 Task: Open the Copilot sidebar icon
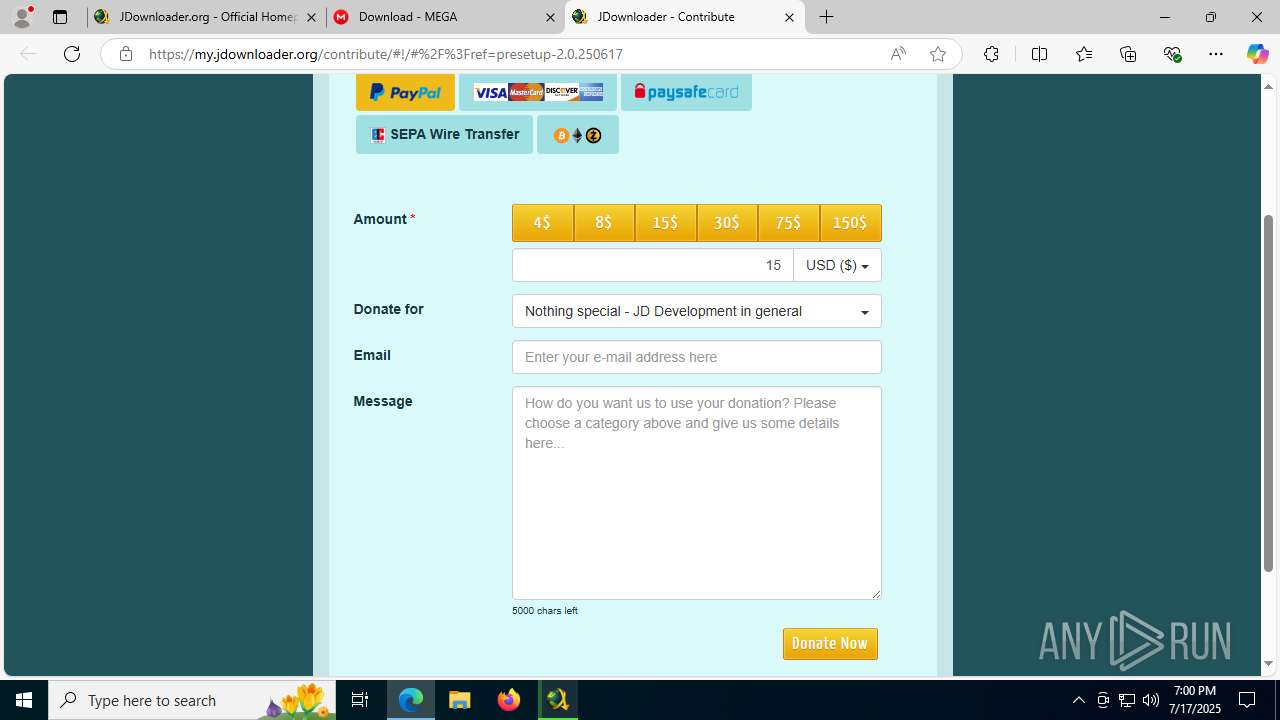click(x=1257, y=54)
